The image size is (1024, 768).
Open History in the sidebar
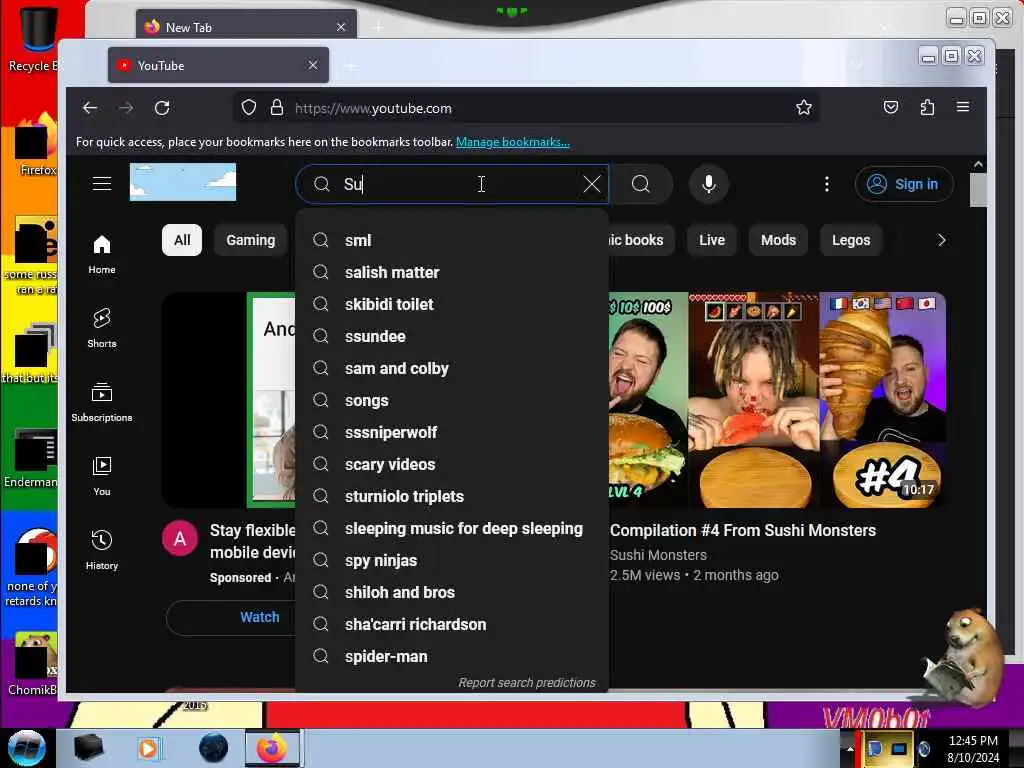click(102, 550)
